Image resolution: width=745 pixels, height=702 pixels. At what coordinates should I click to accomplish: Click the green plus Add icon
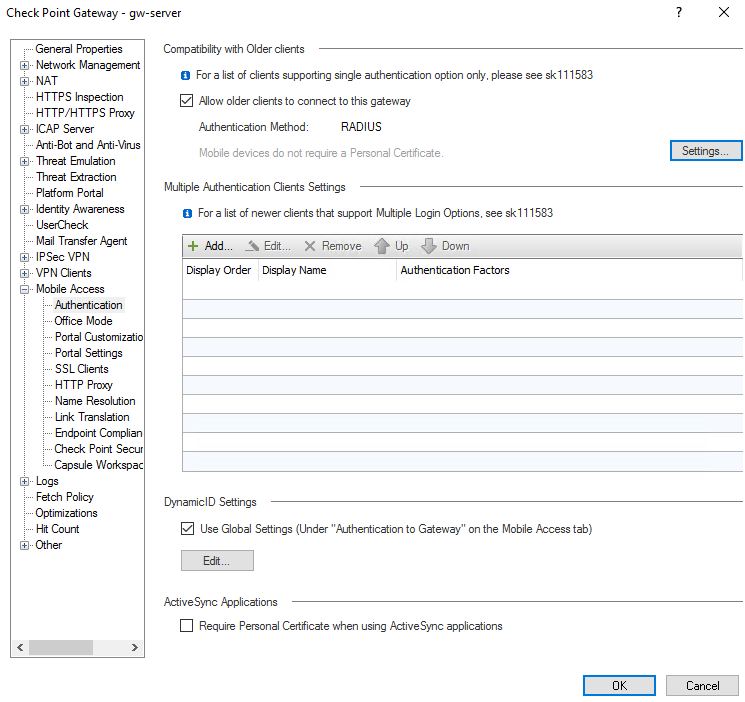[x=193, y=246]
